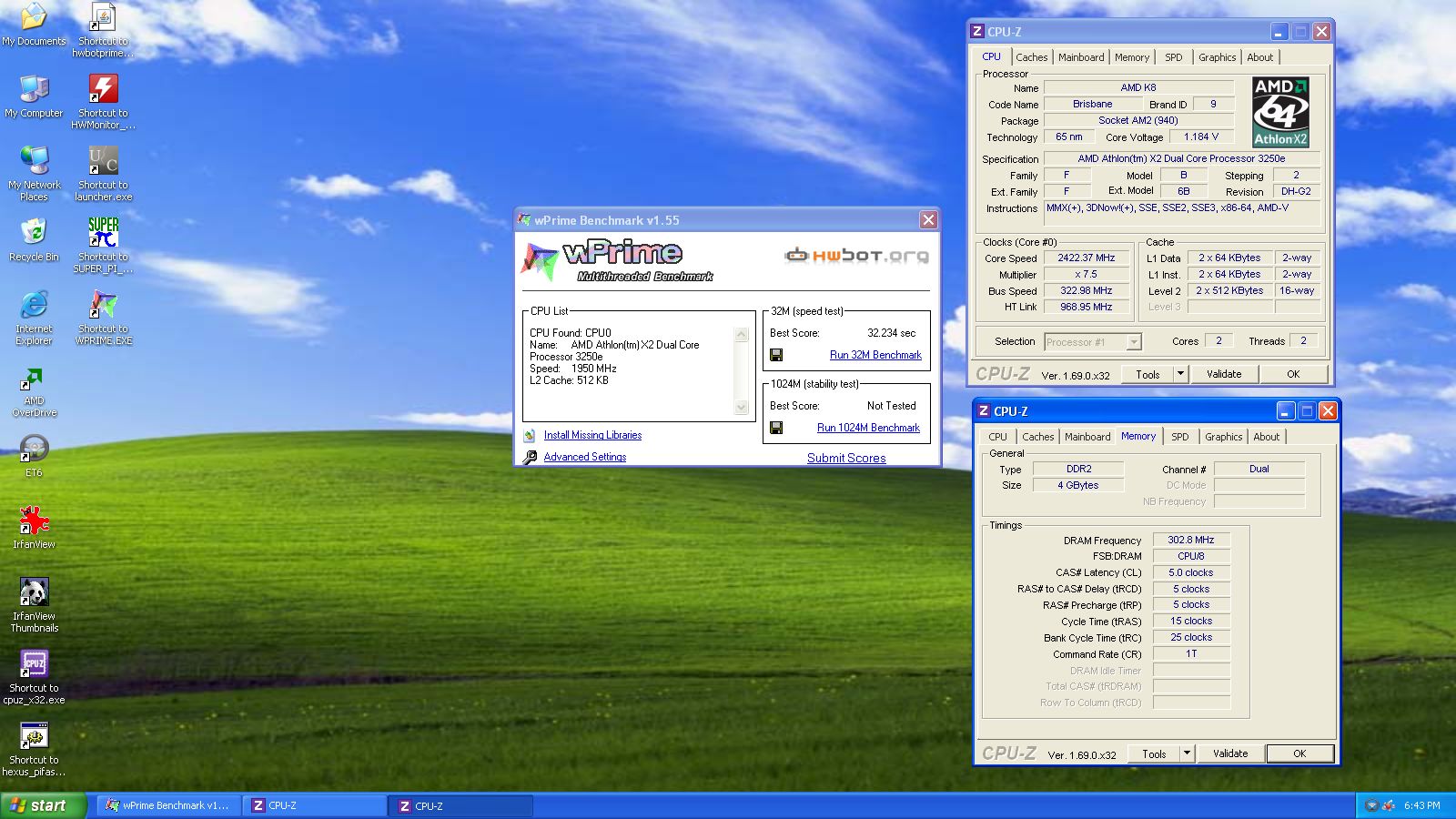Click the 32.234 sec best score

(891, 333)
